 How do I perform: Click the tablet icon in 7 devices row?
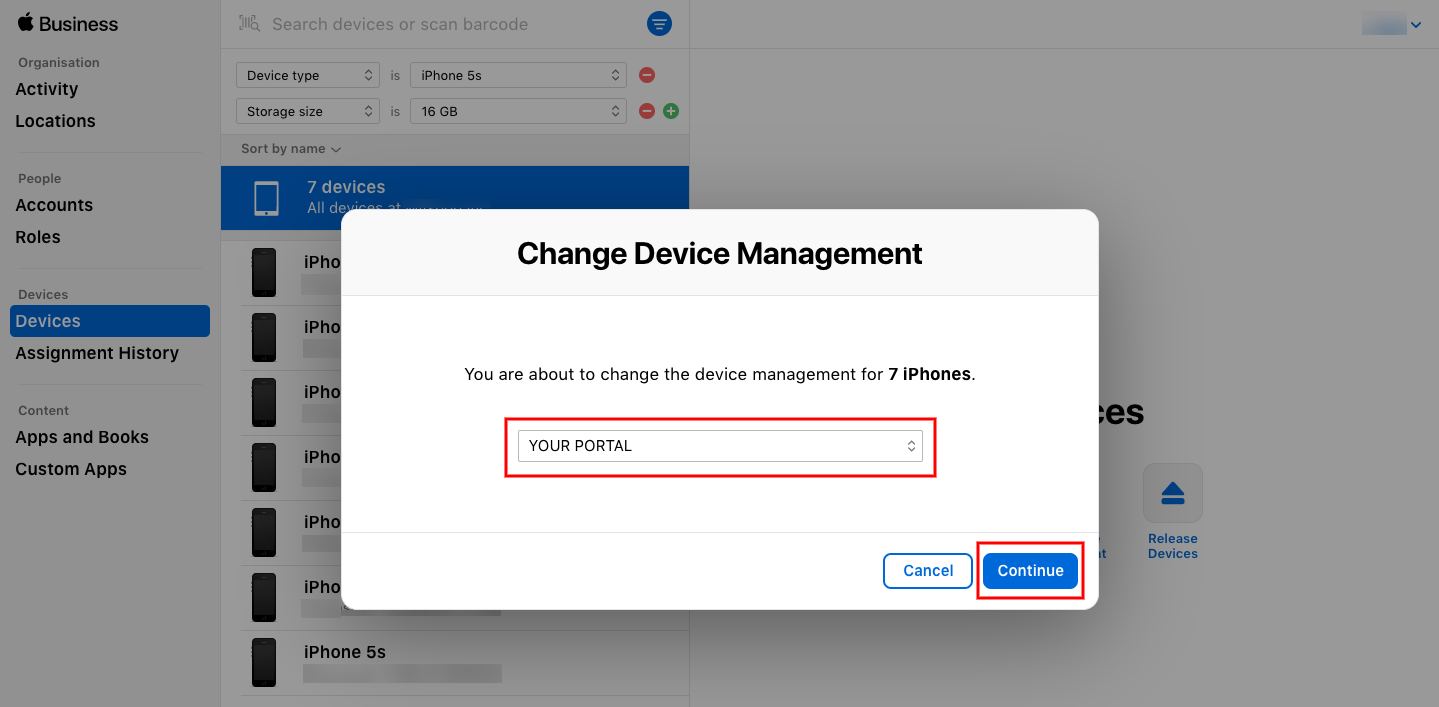click(x=267, y=198)
